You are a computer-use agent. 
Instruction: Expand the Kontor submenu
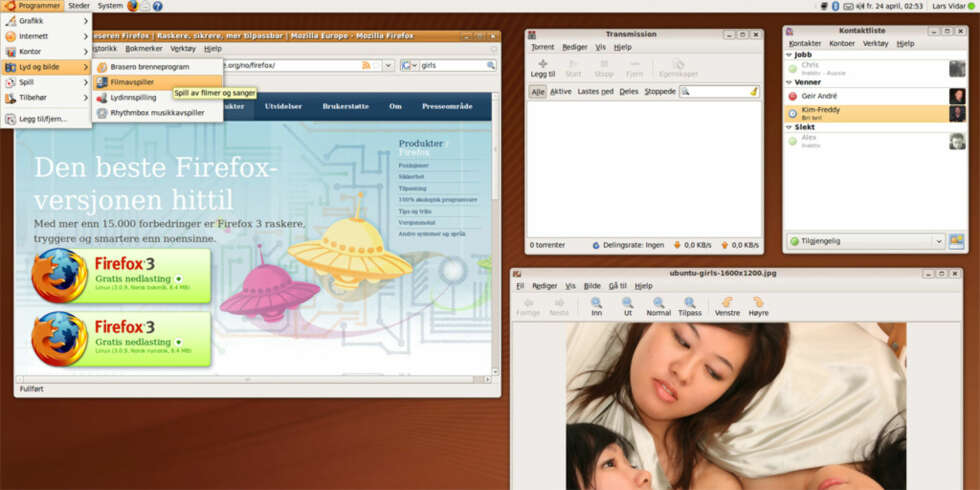[x=46, y=51]
